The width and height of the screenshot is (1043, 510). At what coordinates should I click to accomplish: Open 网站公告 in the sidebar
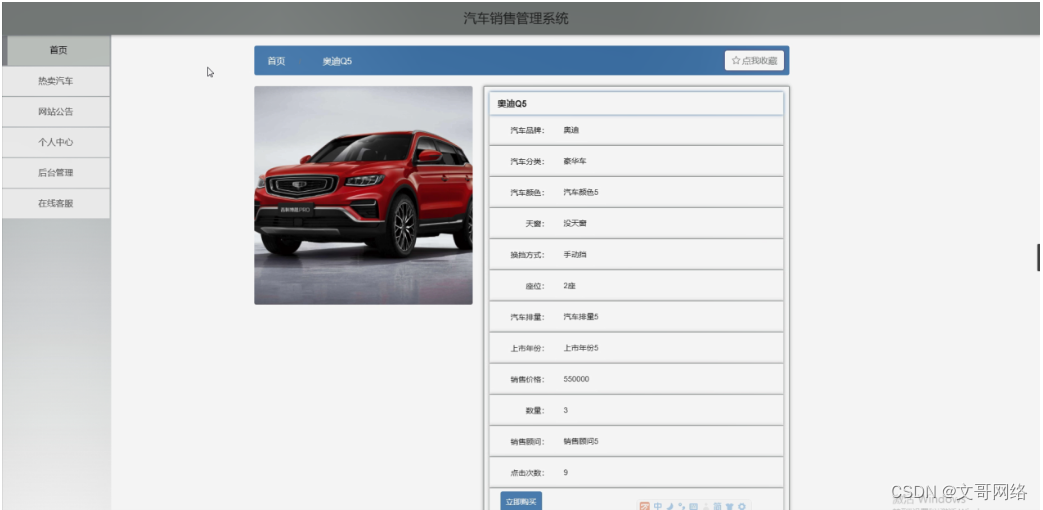click(57, 112)
